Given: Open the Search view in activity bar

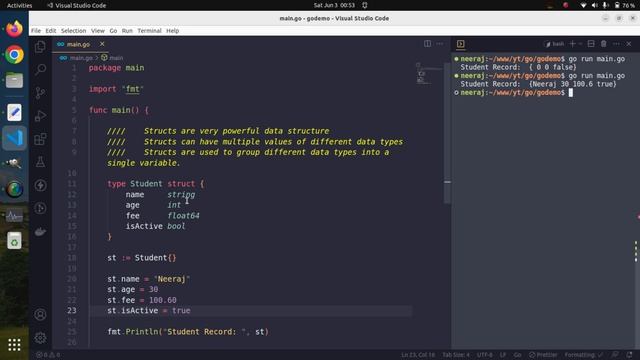Looking at the screenshot, I should click(x=40, y=69).
